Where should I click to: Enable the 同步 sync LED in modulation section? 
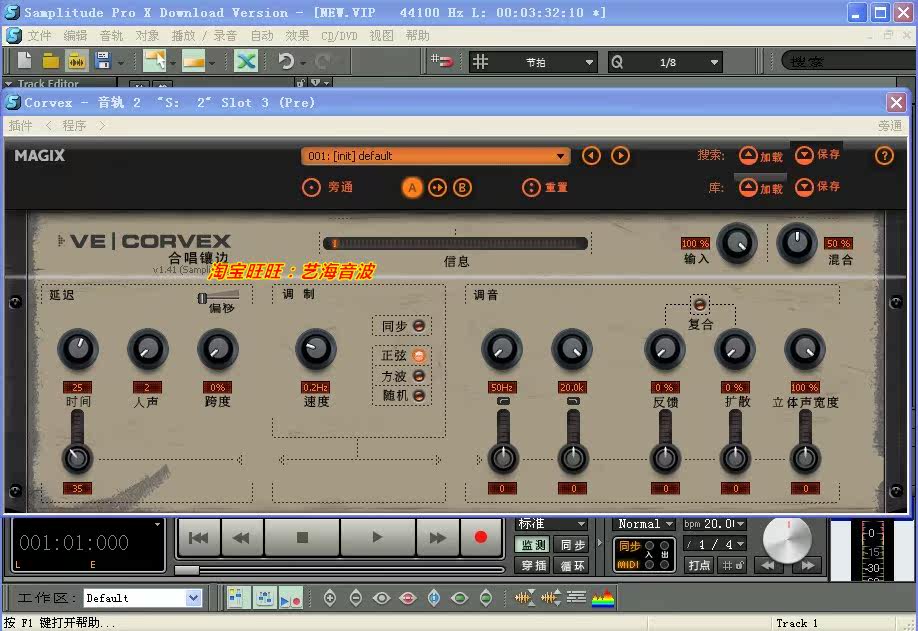coord(419,326)
